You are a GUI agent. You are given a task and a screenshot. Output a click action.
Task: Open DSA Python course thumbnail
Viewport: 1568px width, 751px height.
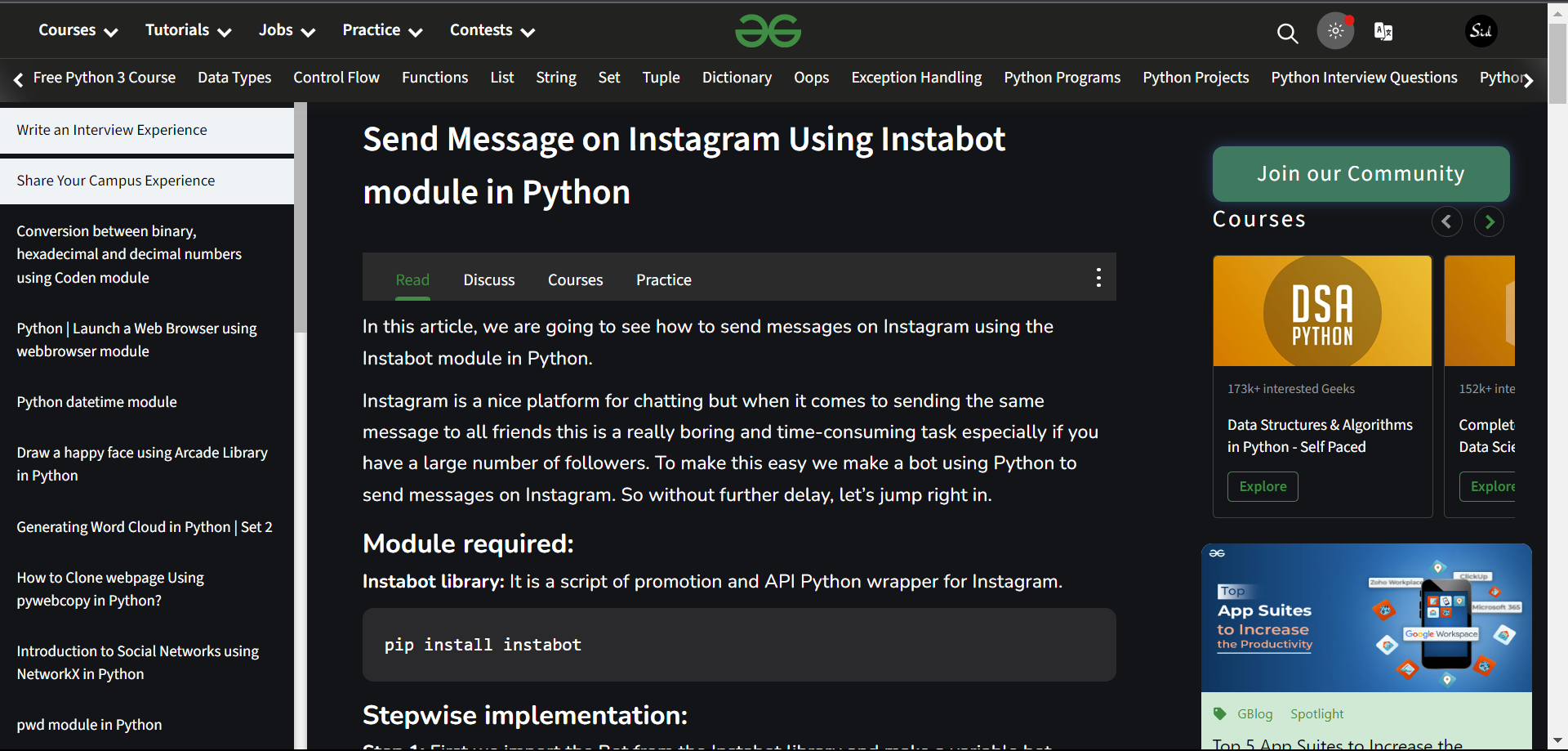coord(1322,311)
